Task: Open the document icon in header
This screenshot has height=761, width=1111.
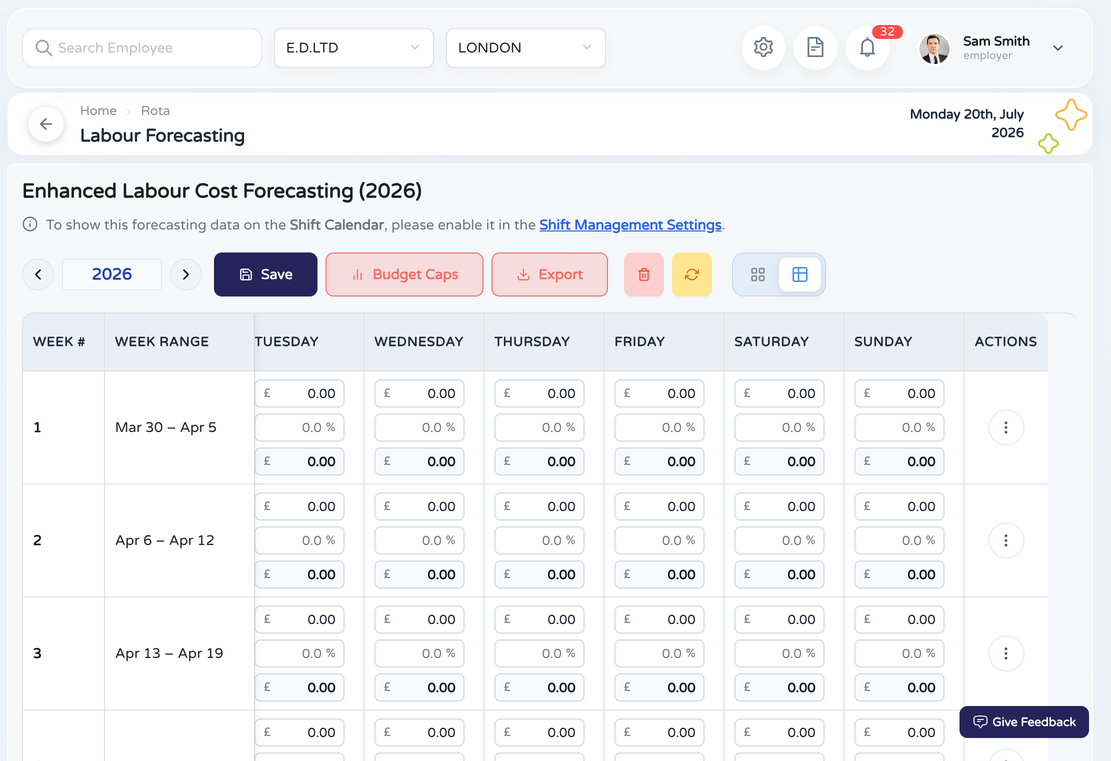Action: [x=815, y=47]
